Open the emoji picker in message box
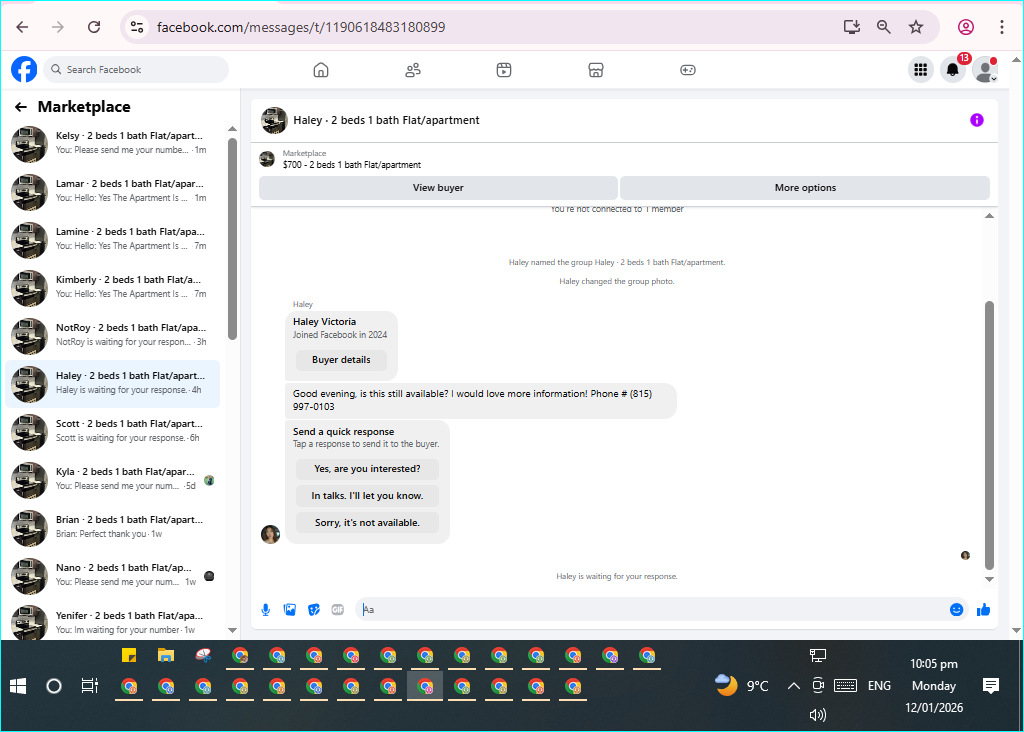Image resolution: width=1024 pixels, height=732 pixels. (x=956, y=610)
